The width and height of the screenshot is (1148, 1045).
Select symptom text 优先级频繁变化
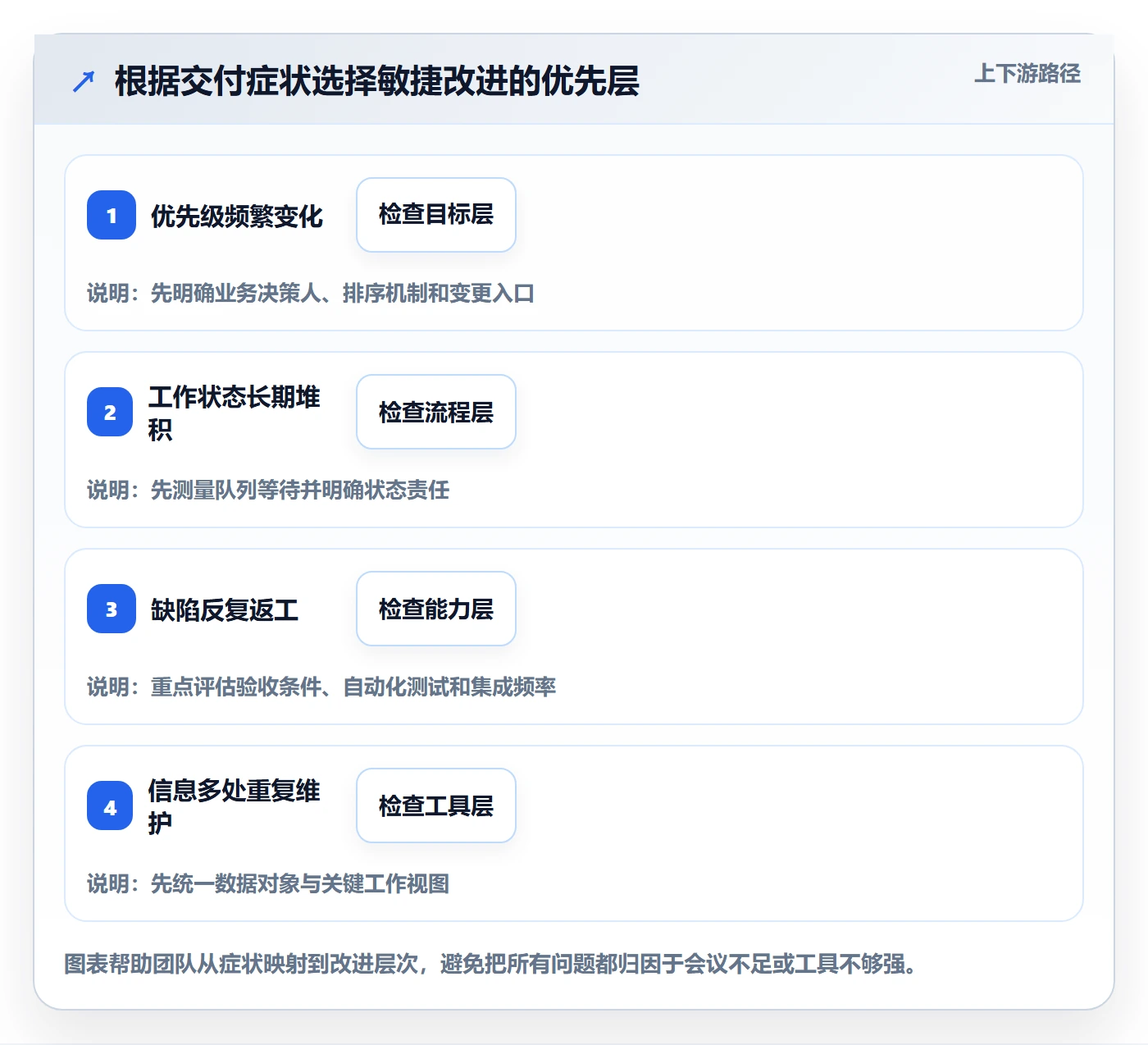click(x=237, y=217)
